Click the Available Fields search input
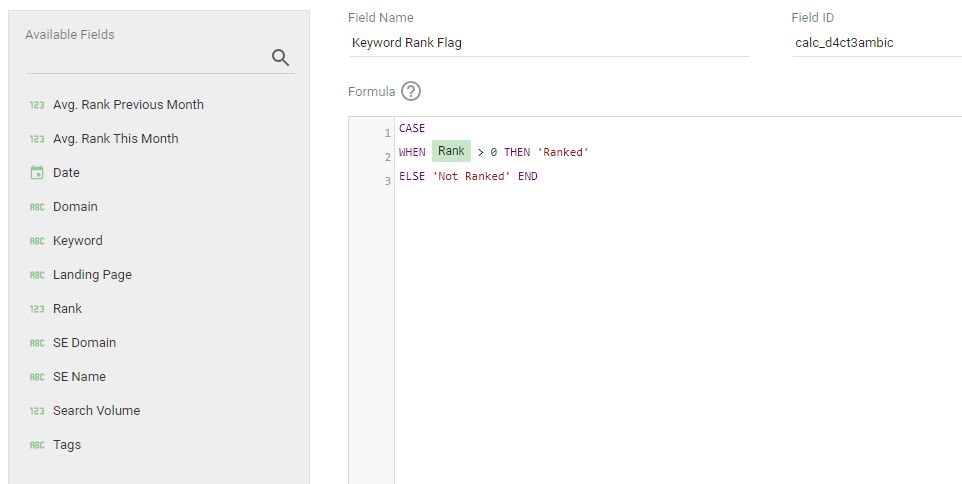The image size is (962, 484). (145, 58)
